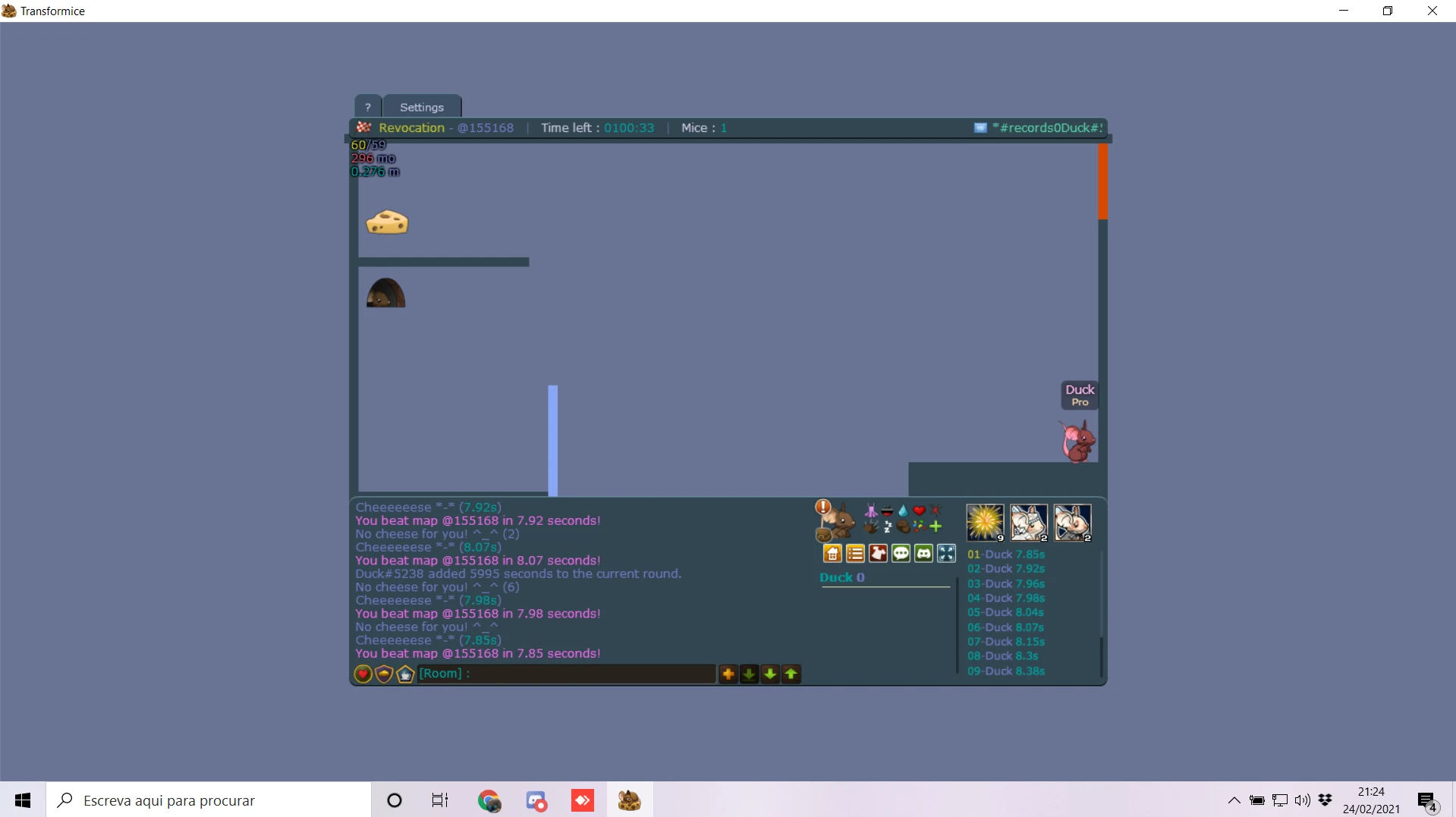Toggle fullscreen with the four-arrows button

pyautogui.click(x=946, y=554)
